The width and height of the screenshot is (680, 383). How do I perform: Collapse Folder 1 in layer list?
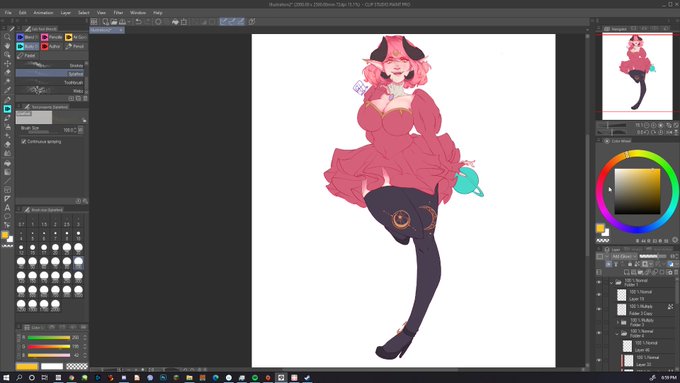pyautogui.click(x=611, y=283)
